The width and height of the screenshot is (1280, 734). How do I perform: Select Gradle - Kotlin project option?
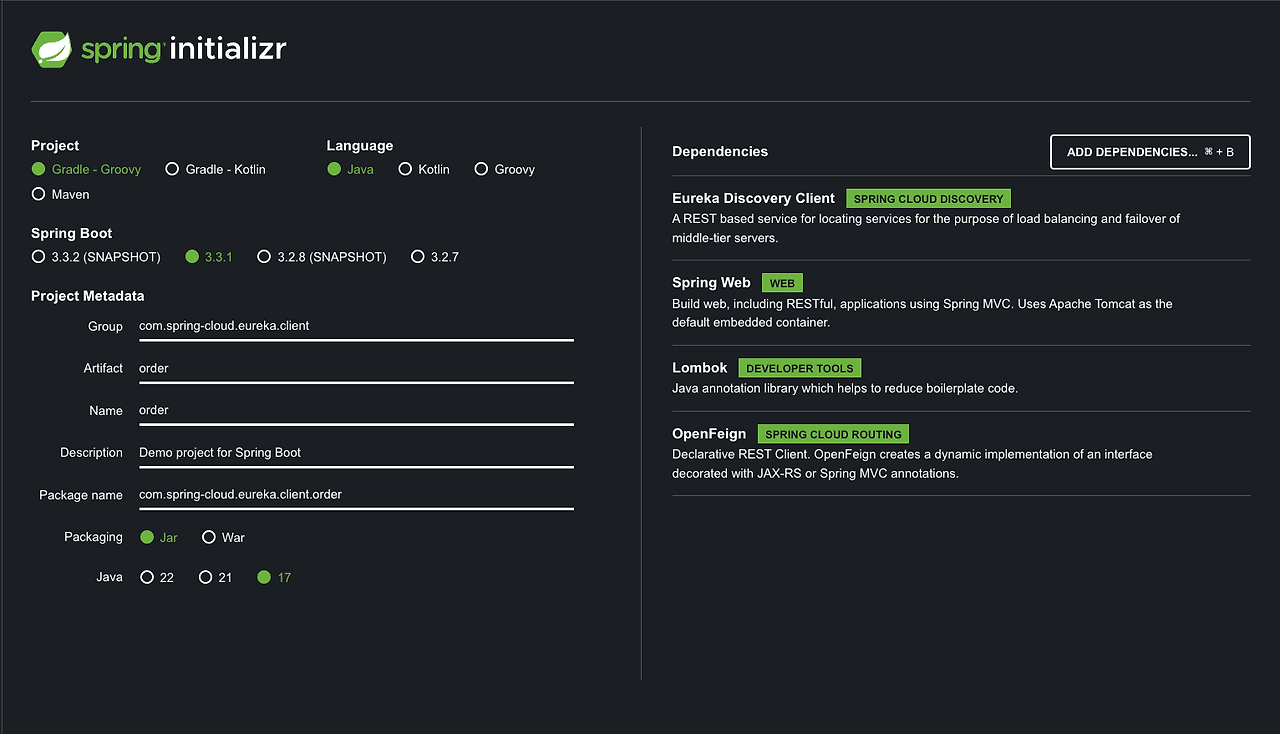tap(216, 169)
